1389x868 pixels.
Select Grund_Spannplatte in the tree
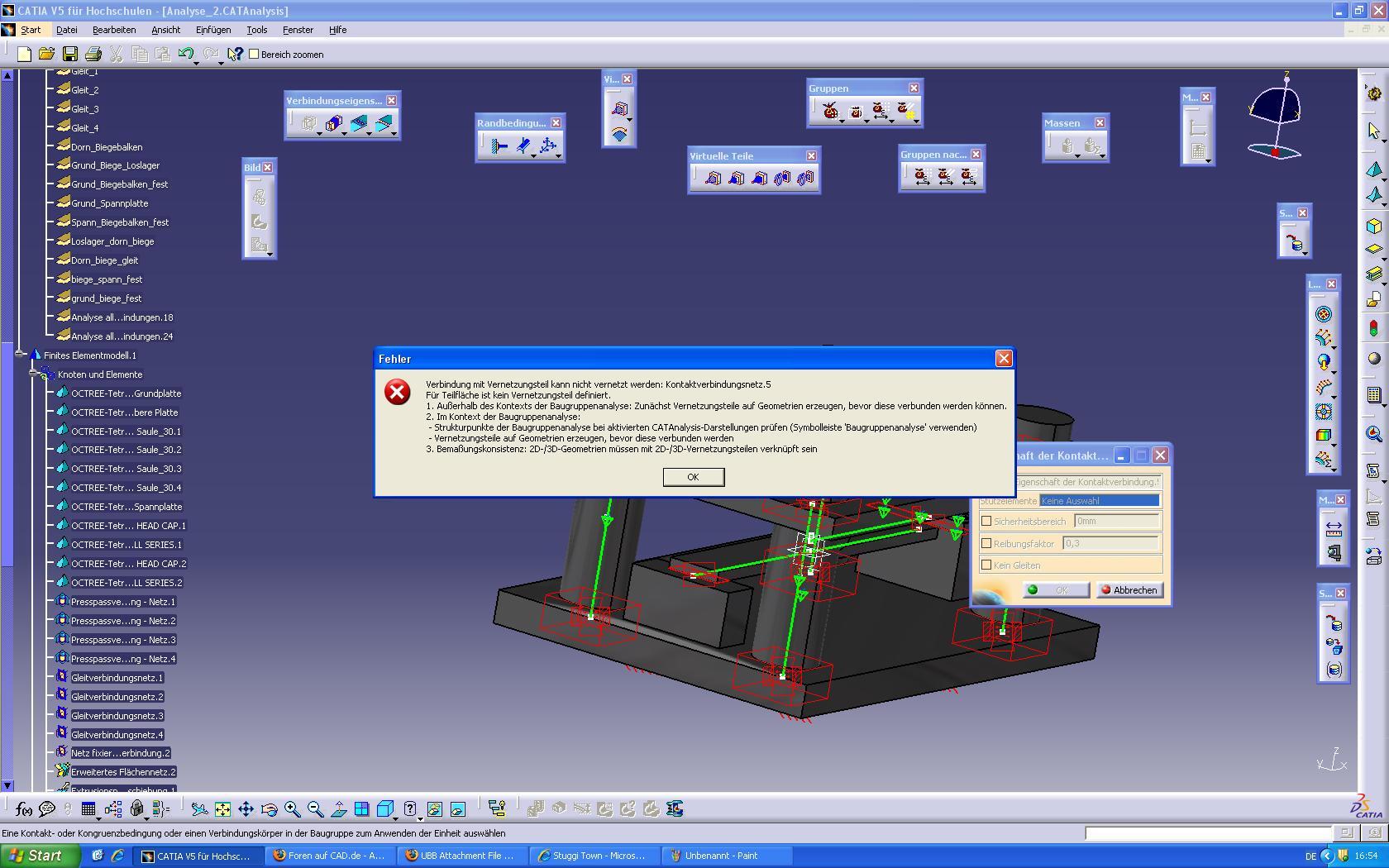110,203
